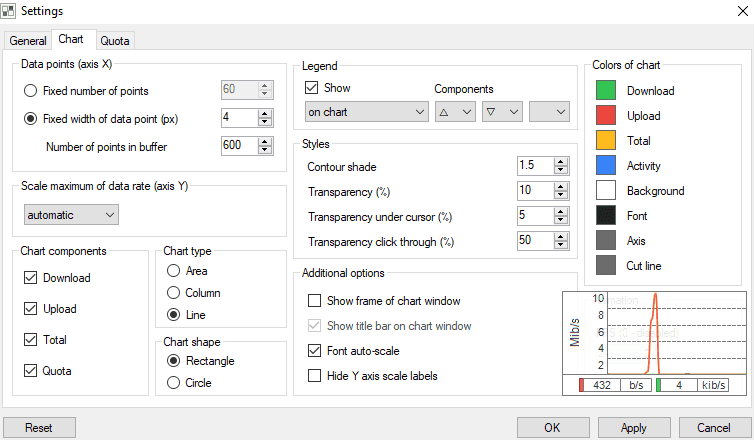Click the Apply button
The width and height of the screenshot is (756, 443).
[633, 428]
